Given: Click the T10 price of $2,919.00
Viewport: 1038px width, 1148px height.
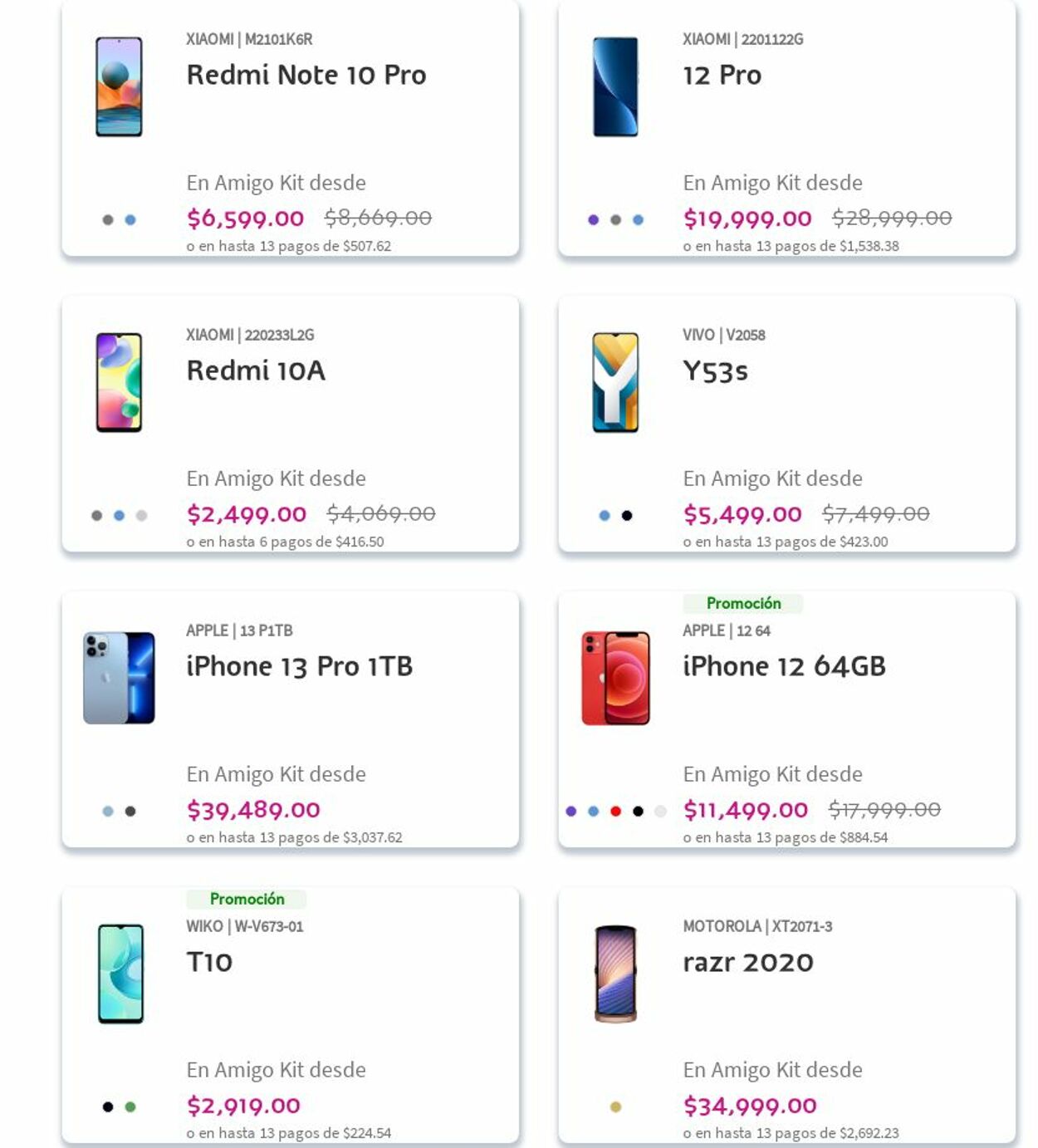Looking at the screenshot, I should point(243,1106).
